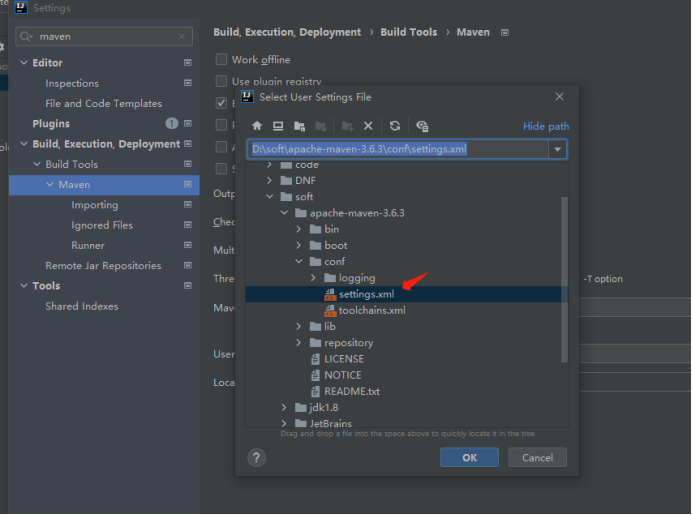Click the scope icon next to Editor
The image size is (692, 515).
coord(188,63)
